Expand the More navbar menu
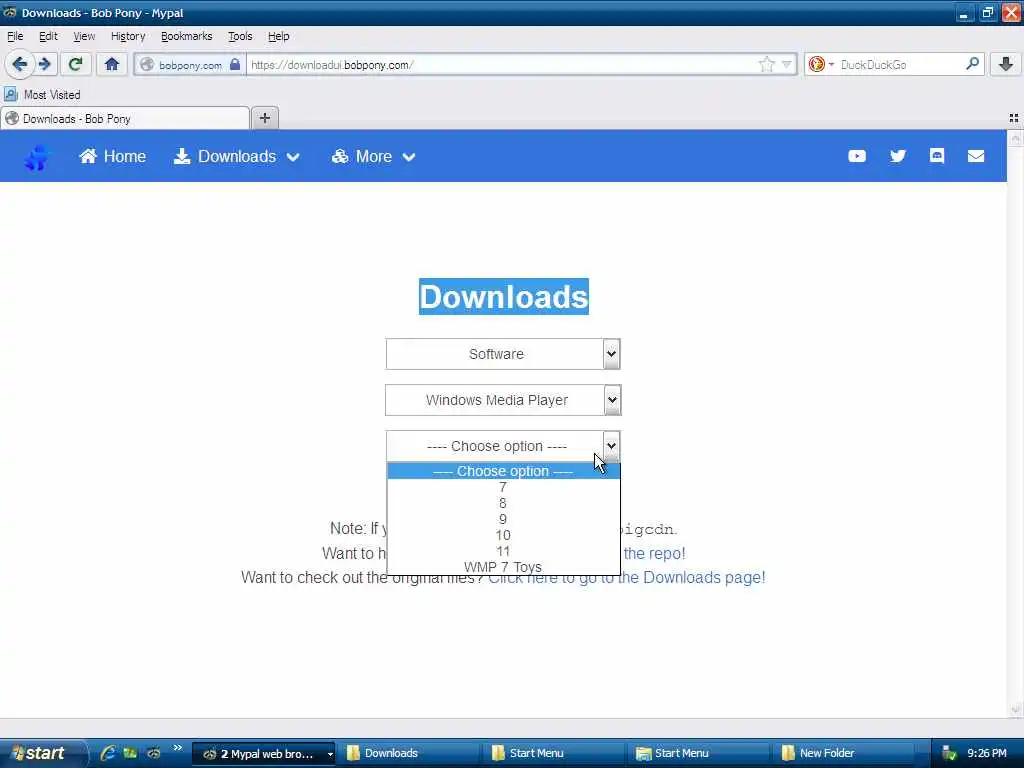The image size is (1024, 768). click(373, 157)
